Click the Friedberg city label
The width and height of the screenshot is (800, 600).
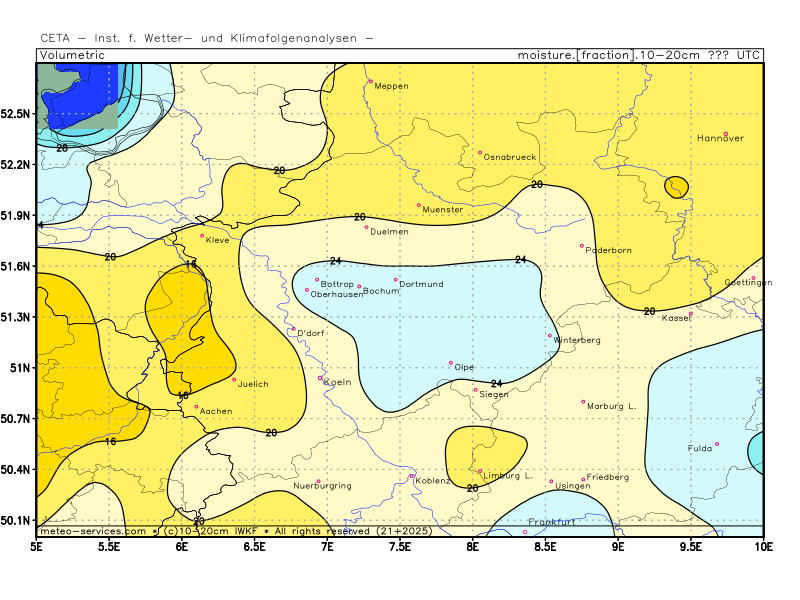[608, 478]
